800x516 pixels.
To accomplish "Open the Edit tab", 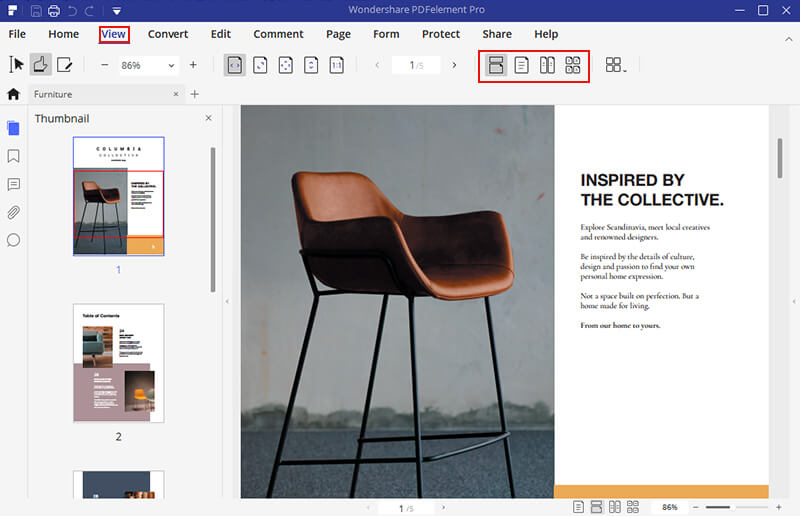I will coord(221,34).
